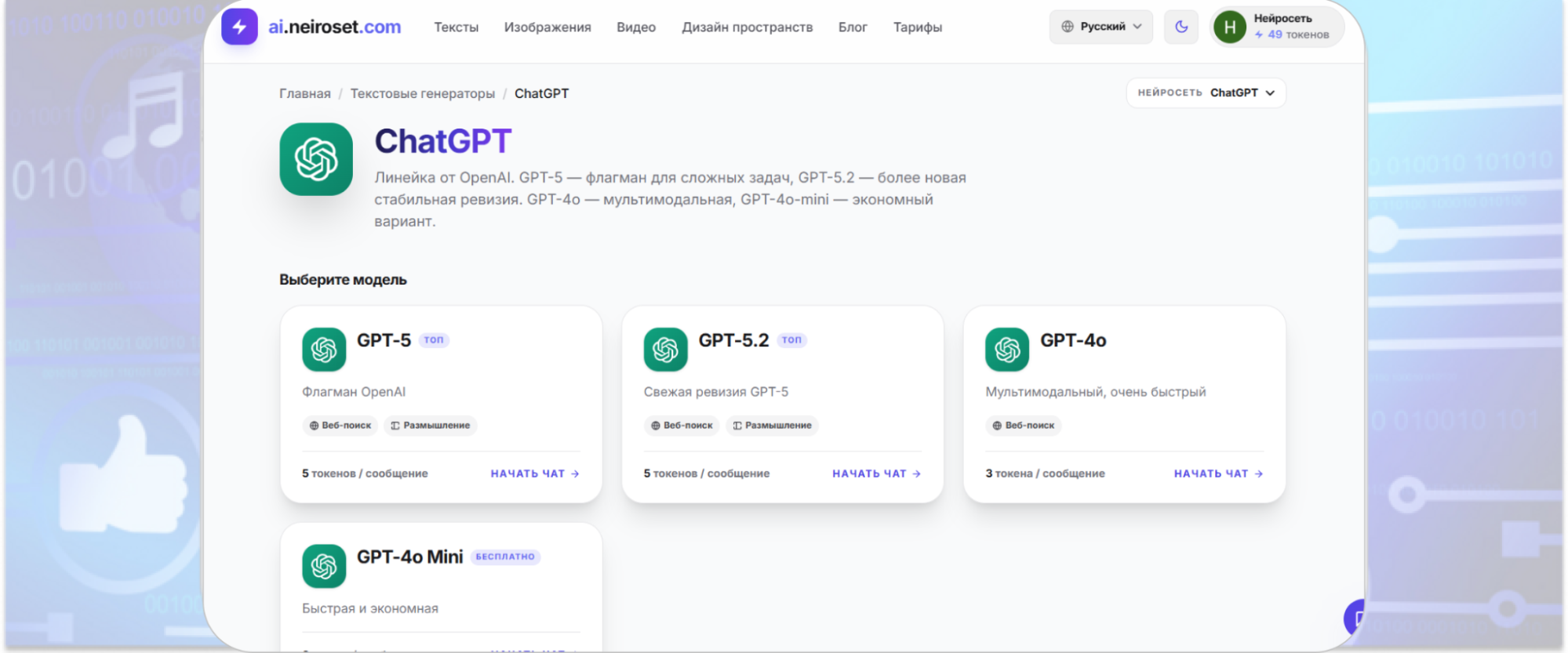Viewport: 1568px width, 653px height.
Task: Toggle dark mode with the moon icon
Action: click(x=1181, y=27)
